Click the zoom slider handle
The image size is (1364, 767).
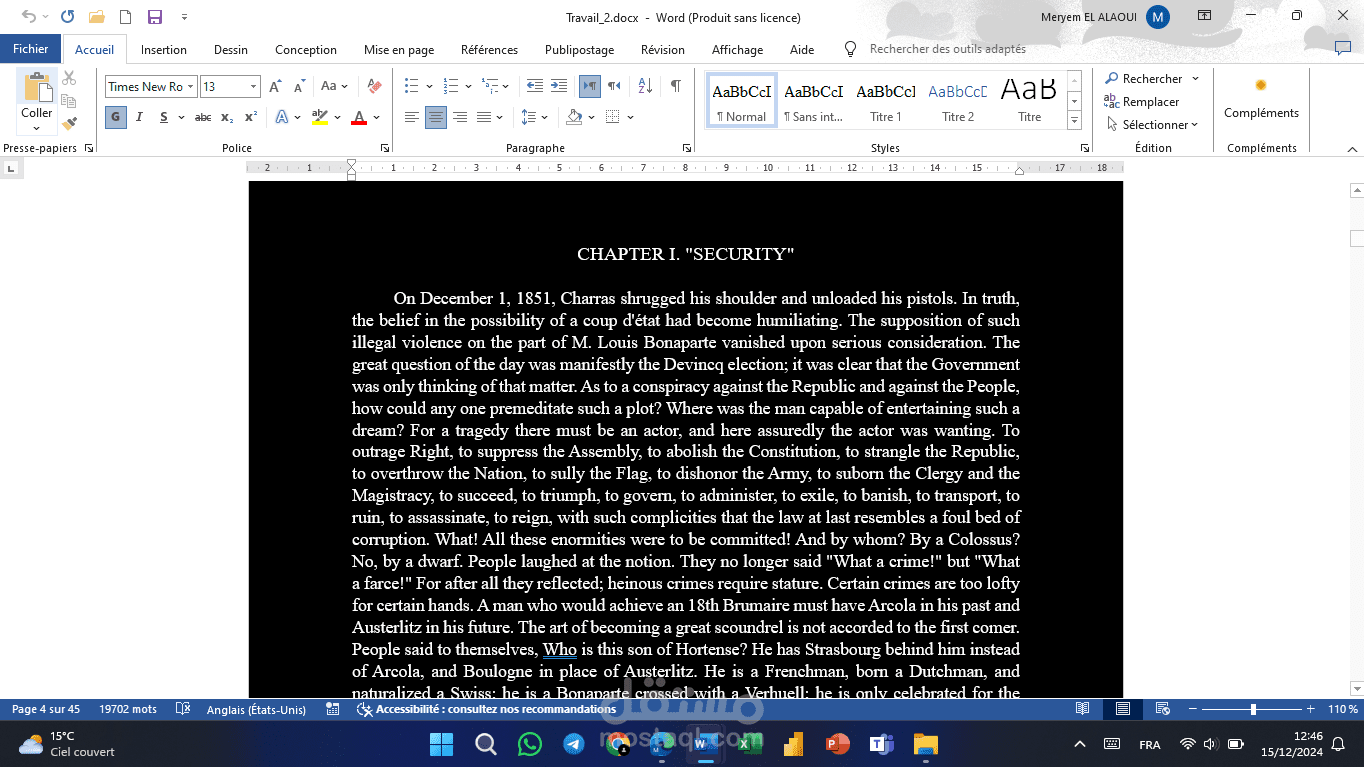1253,709
